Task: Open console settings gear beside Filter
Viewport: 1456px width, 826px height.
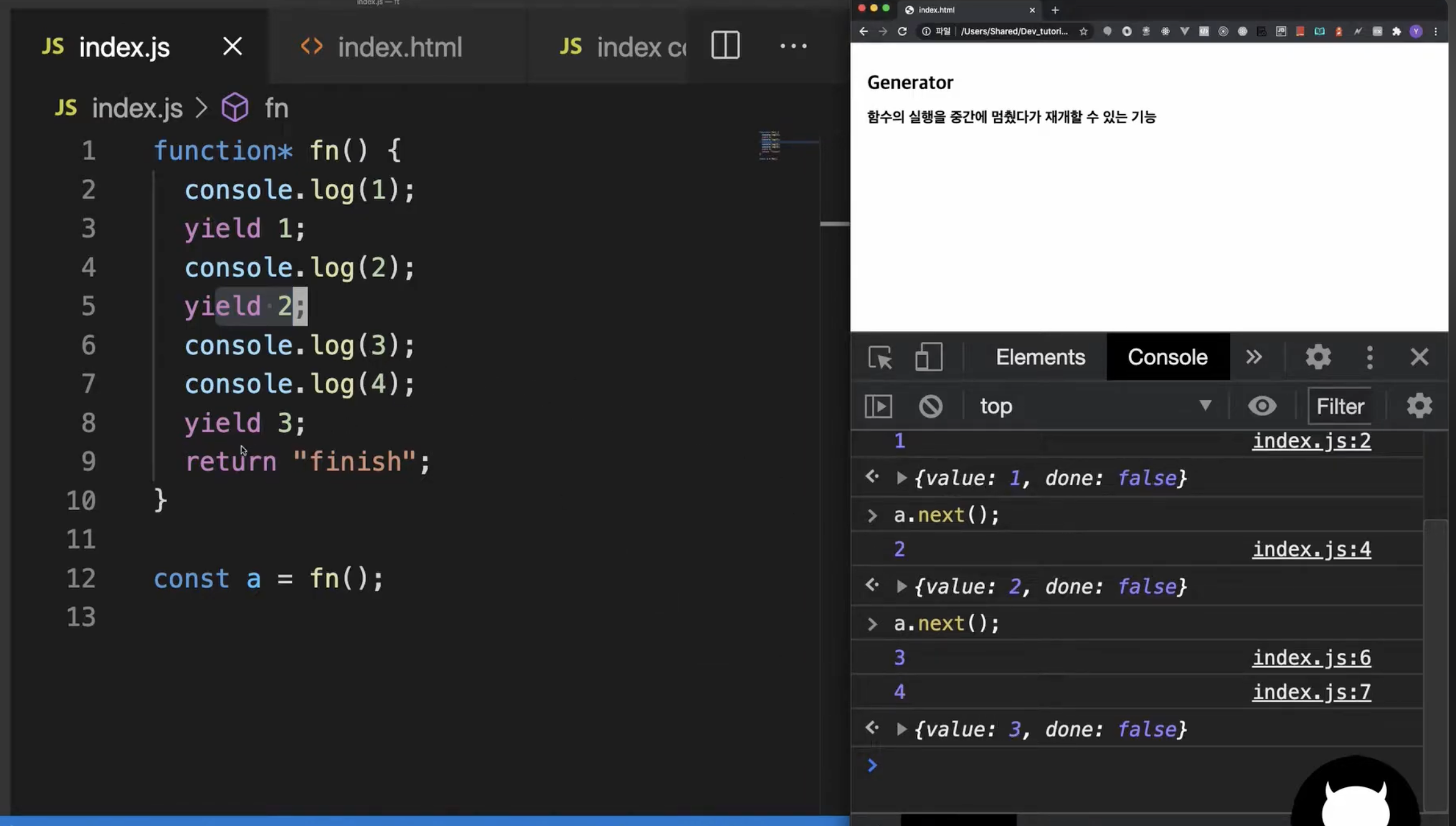Action: click(x=1419, y=406)
